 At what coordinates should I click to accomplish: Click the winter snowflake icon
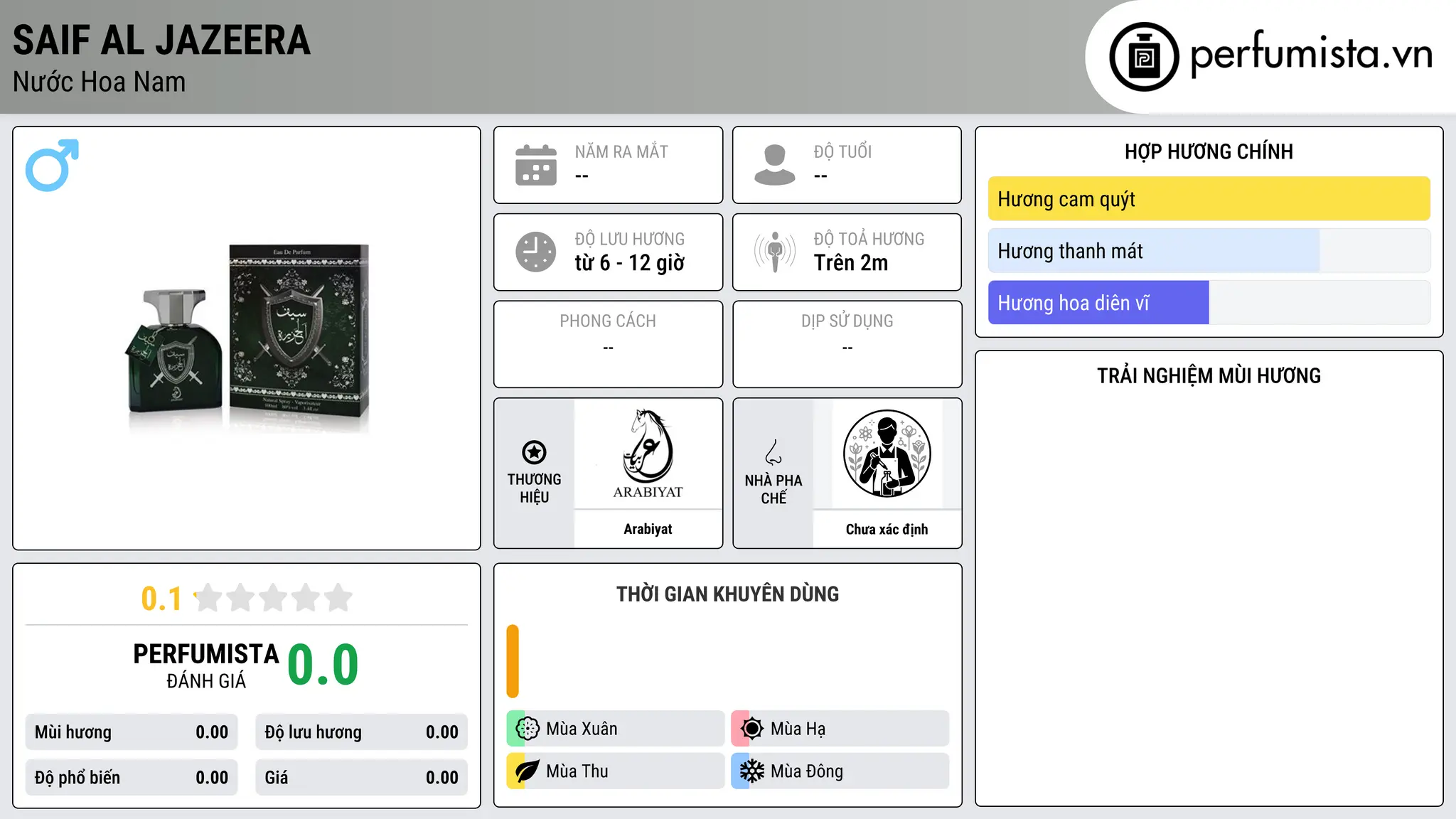click(x=752, y=771)
